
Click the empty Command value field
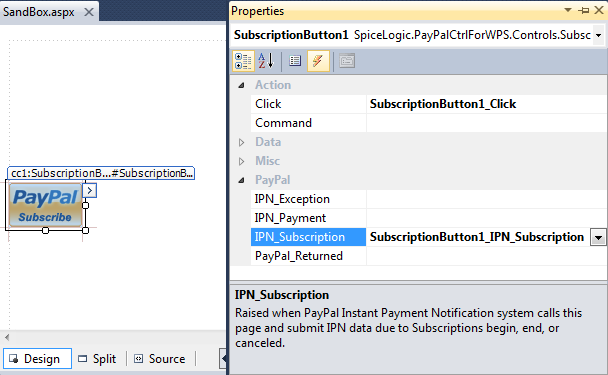[487, 123]
